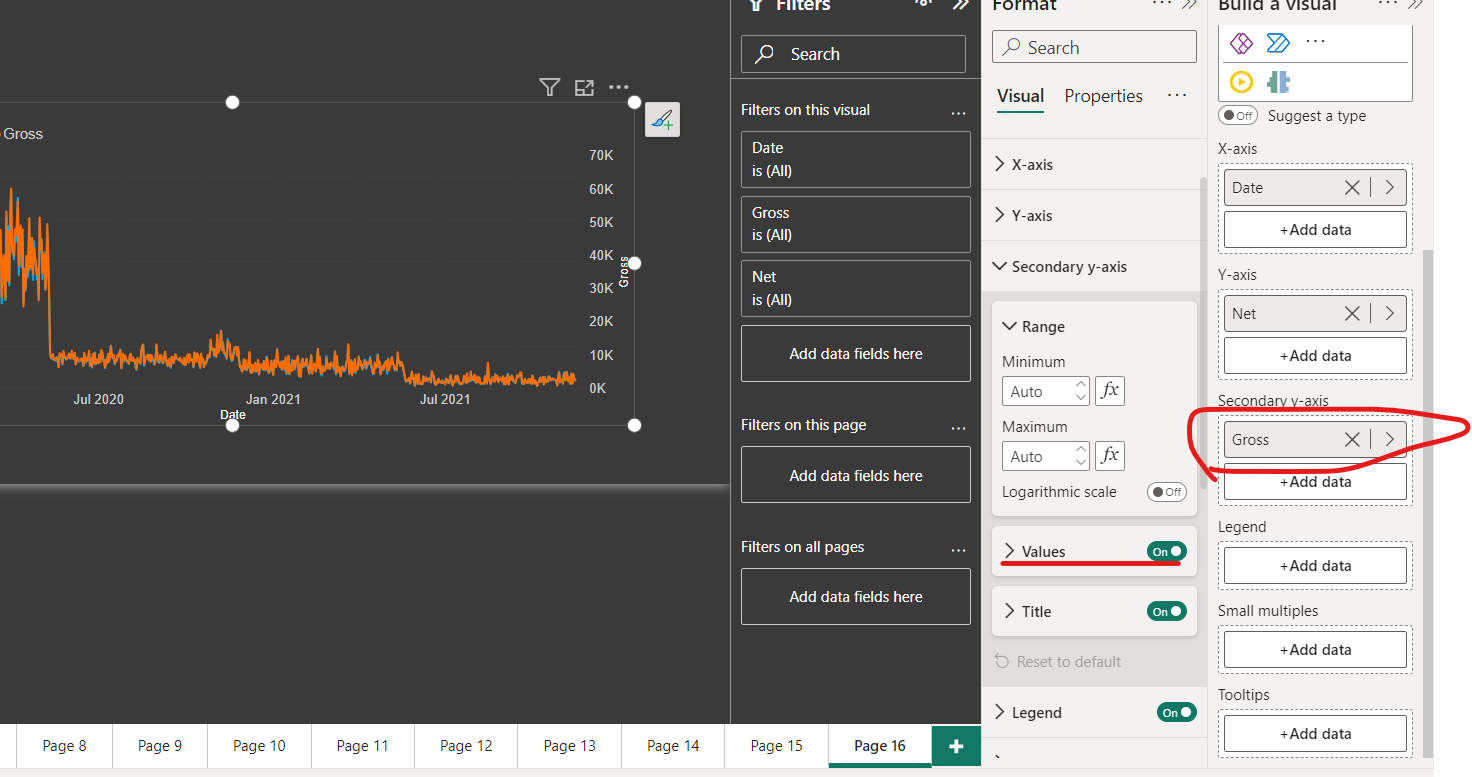Click the paintbrush format icon beside the chart

point(662,120)
